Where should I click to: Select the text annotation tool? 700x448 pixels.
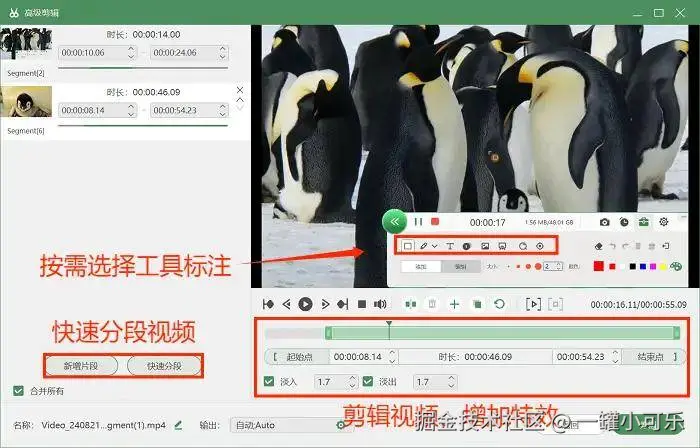tap(450, 246)
